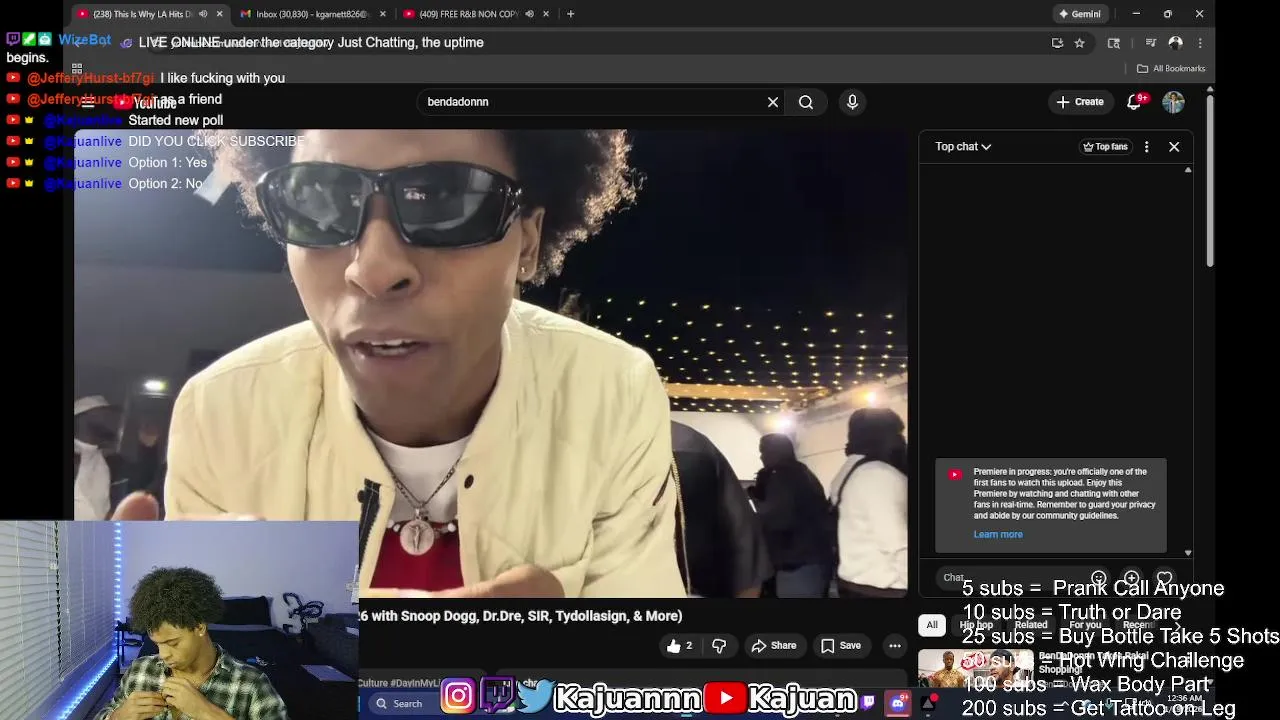Image resolution: width=1280 pixels, height=720 pixels.
Task: Open tab search icon in toolbar
Action: click(1113, 43)
